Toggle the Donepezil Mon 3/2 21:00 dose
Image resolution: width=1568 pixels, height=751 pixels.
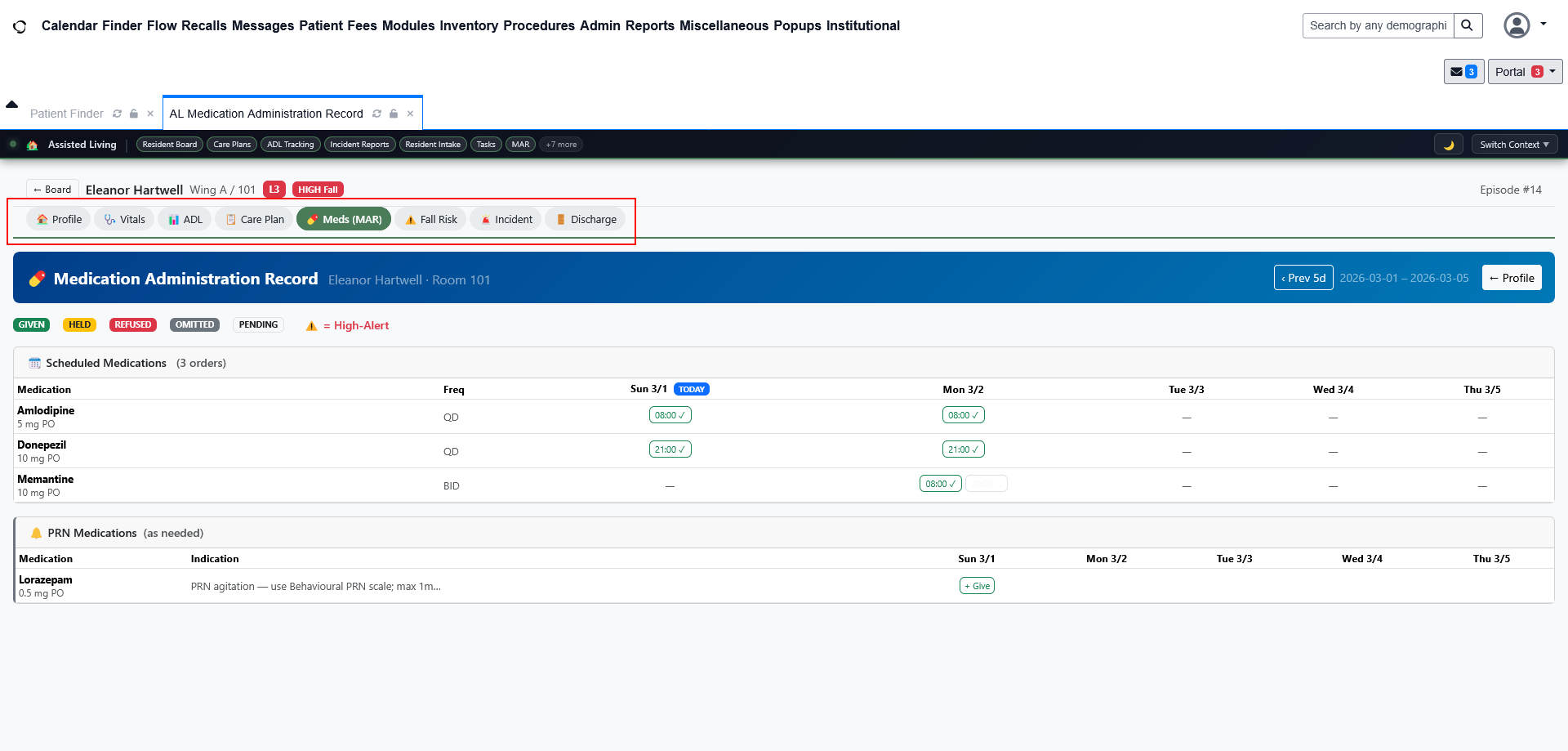point(963,449)
